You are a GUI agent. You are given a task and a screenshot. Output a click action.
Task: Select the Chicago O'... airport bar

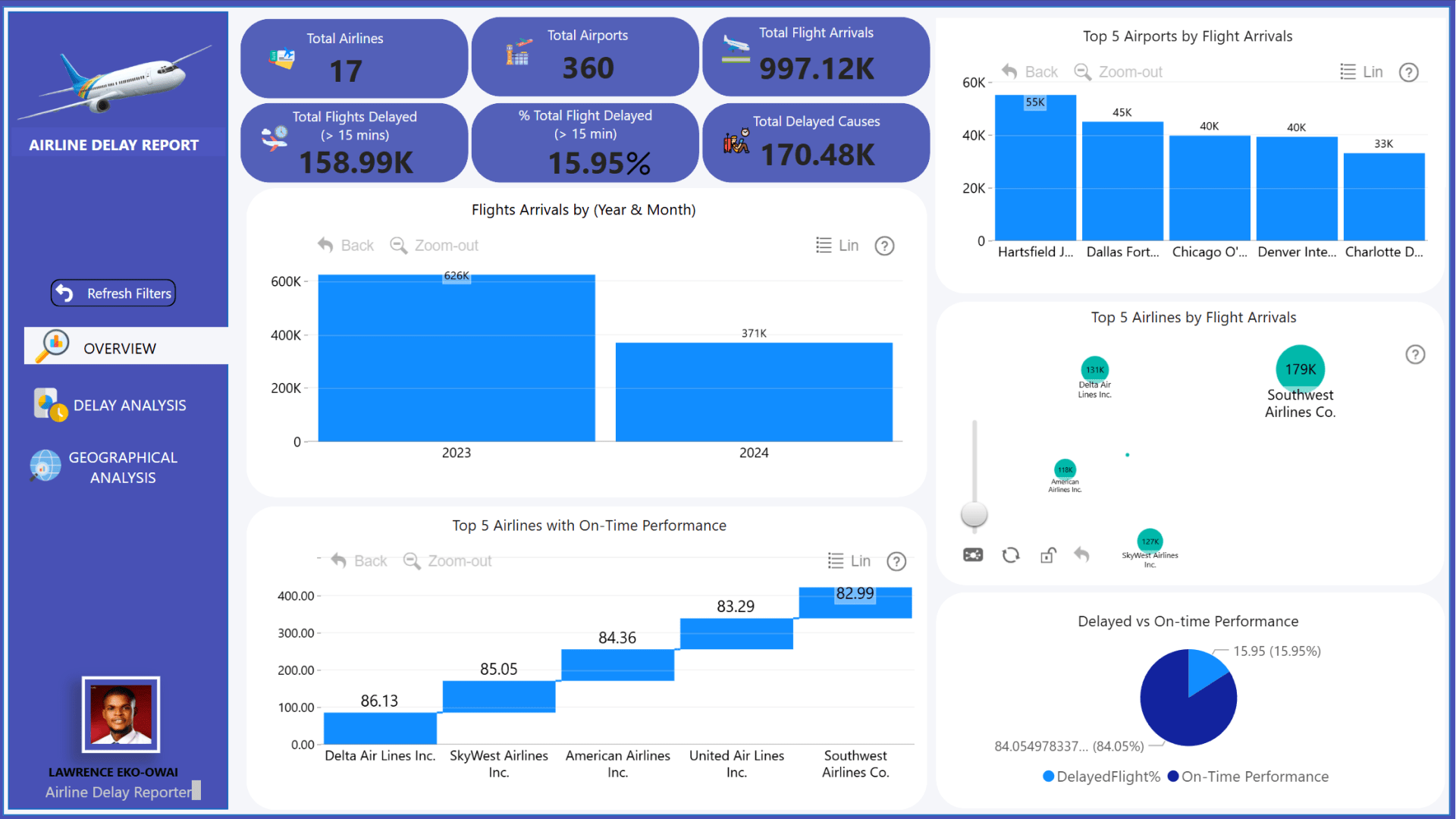click(x=1210, y=188)
